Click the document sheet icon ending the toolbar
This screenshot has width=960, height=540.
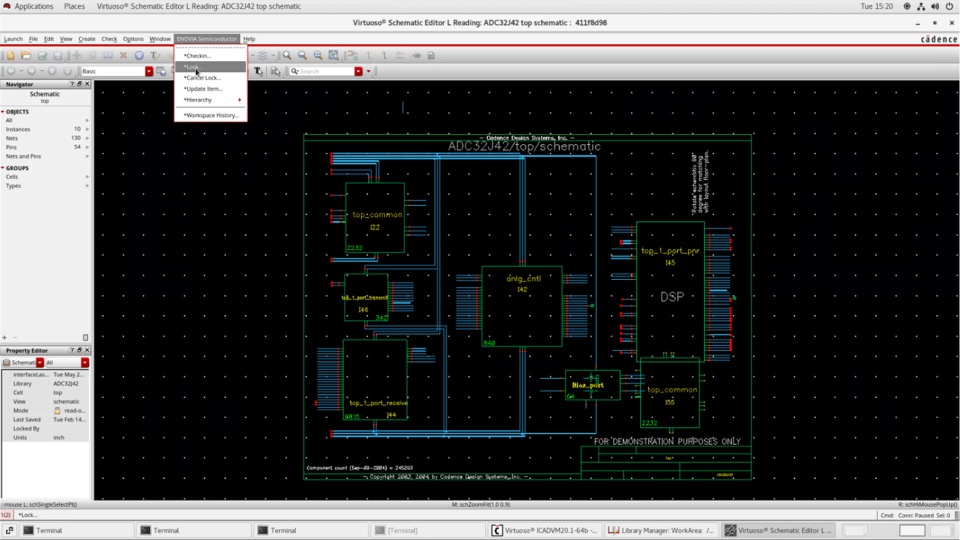[x=431, y=55]
